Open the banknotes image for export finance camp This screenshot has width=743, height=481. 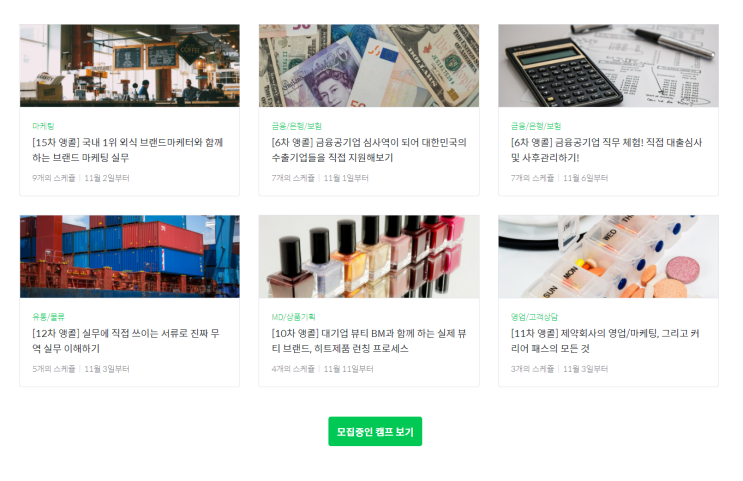(369, 65)
